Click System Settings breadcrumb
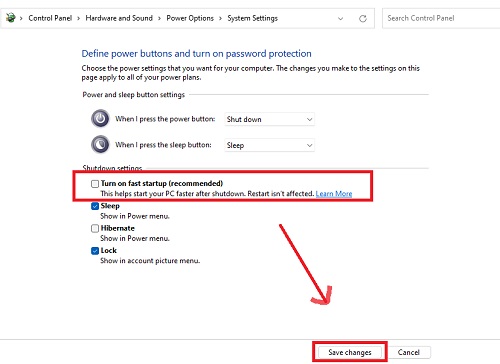Viewport: 500px width, 364px height. pos(252,18)
